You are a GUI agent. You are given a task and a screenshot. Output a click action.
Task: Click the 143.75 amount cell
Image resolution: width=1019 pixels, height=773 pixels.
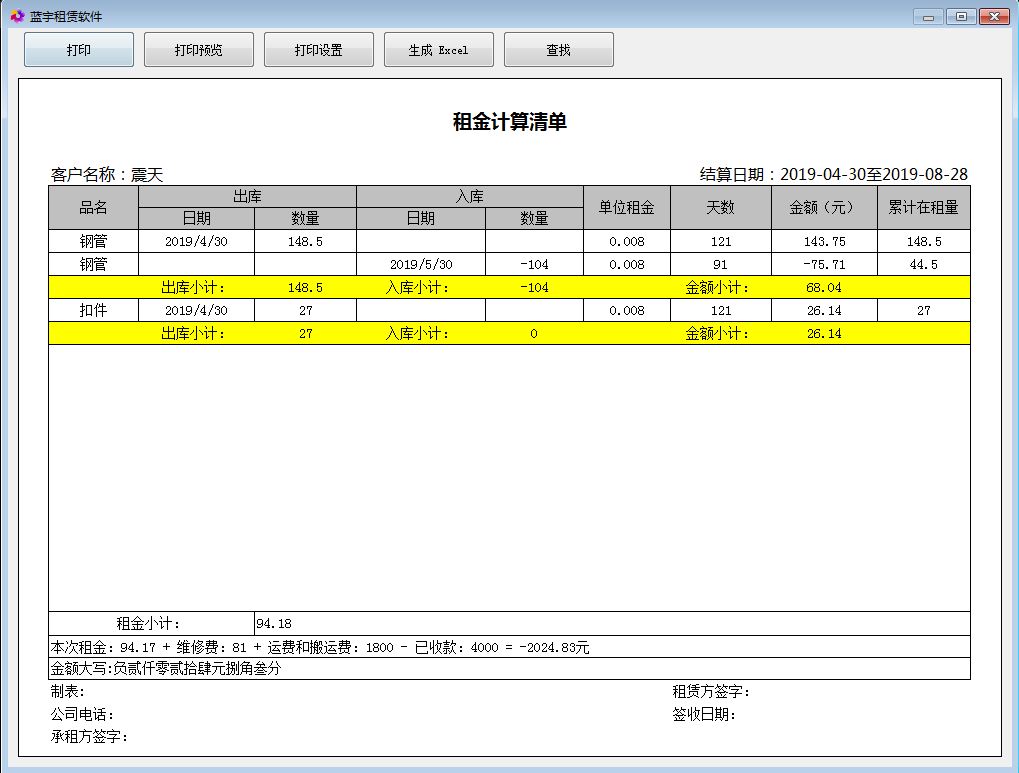pos(824,242)
